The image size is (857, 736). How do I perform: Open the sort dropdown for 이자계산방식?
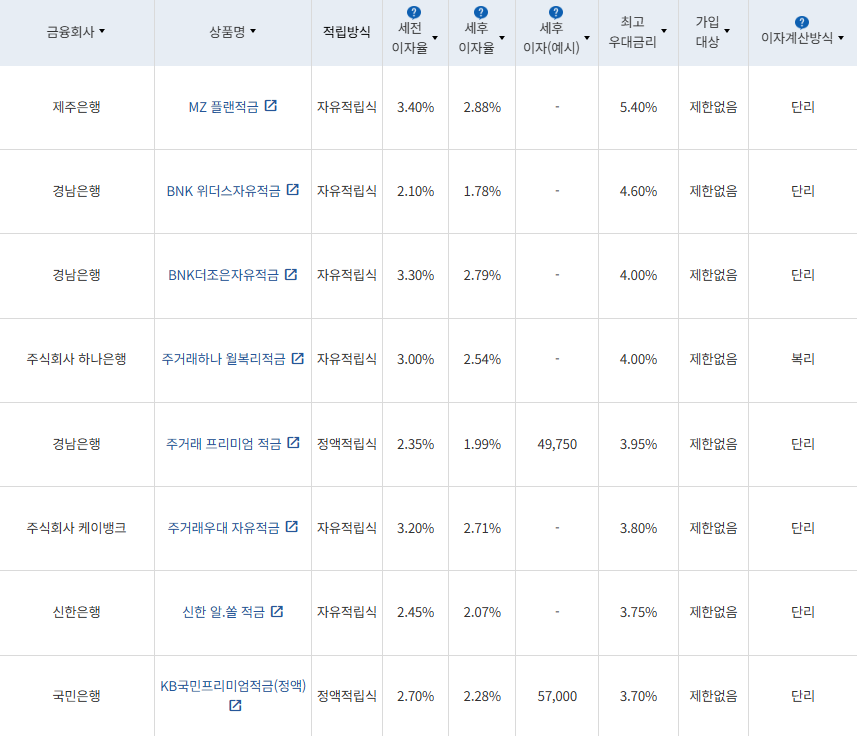point(840,39)
